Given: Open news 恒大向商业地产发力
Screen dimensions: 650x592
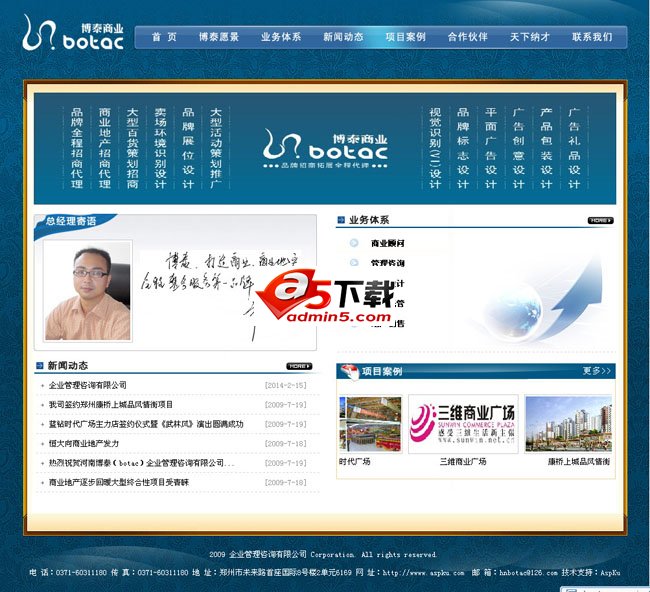Looking at the screenshot, I should (x=84, y=444).
